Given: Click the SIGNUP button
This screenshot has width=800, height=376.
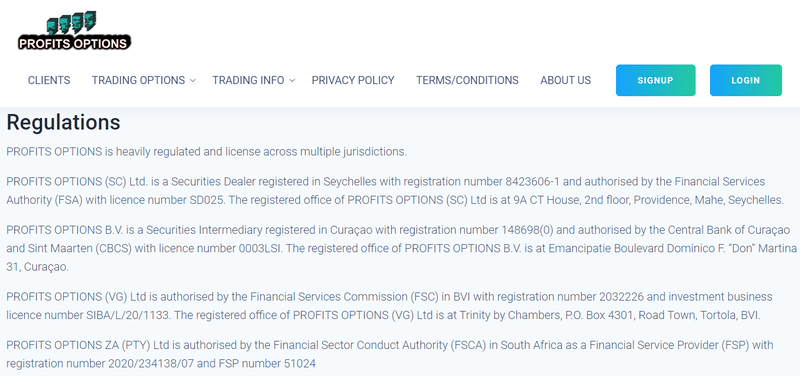Looking at the screenshot, I should pos(656,80).
